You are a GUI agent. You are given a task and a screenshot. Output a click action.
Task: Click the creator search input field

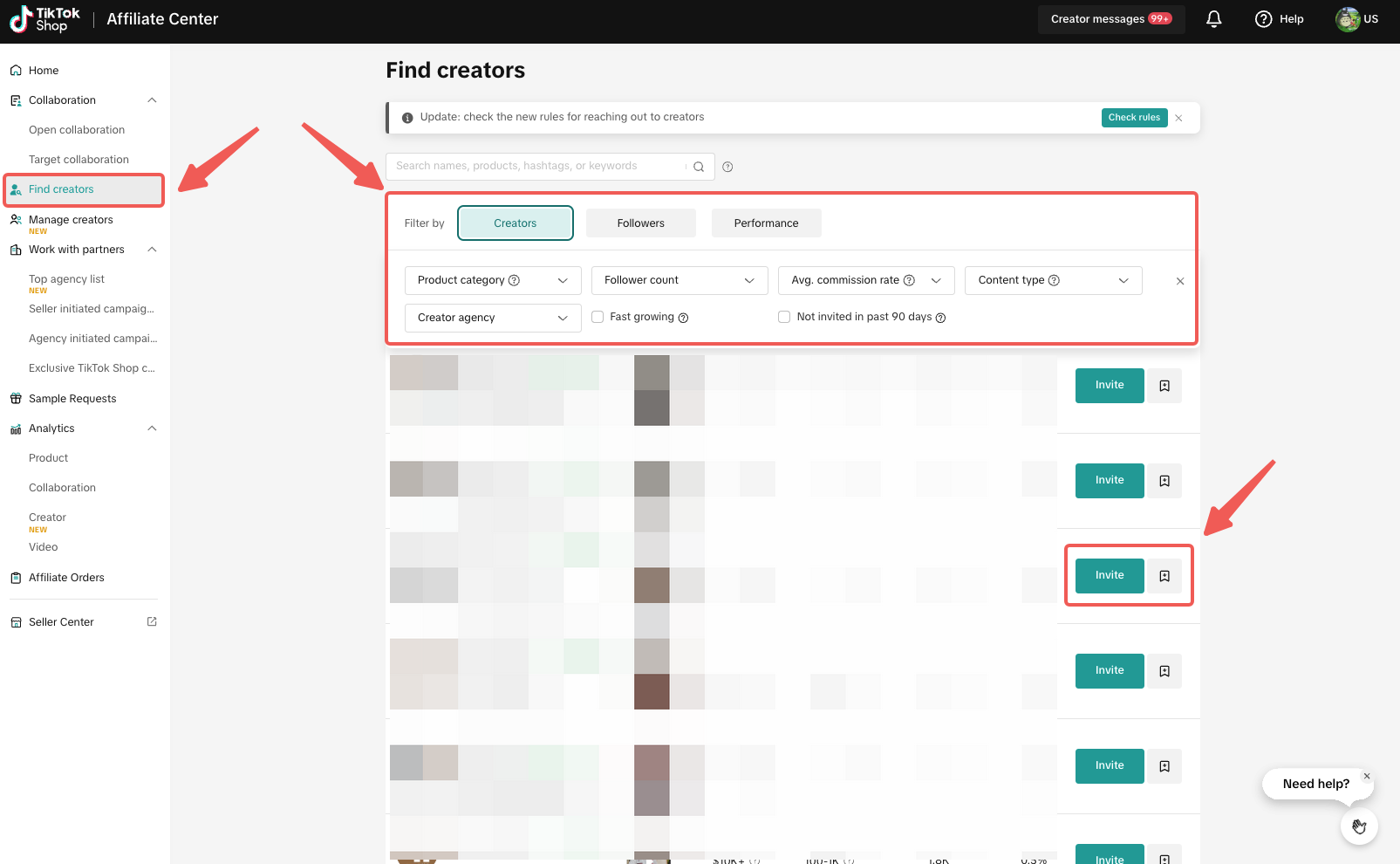536,166
